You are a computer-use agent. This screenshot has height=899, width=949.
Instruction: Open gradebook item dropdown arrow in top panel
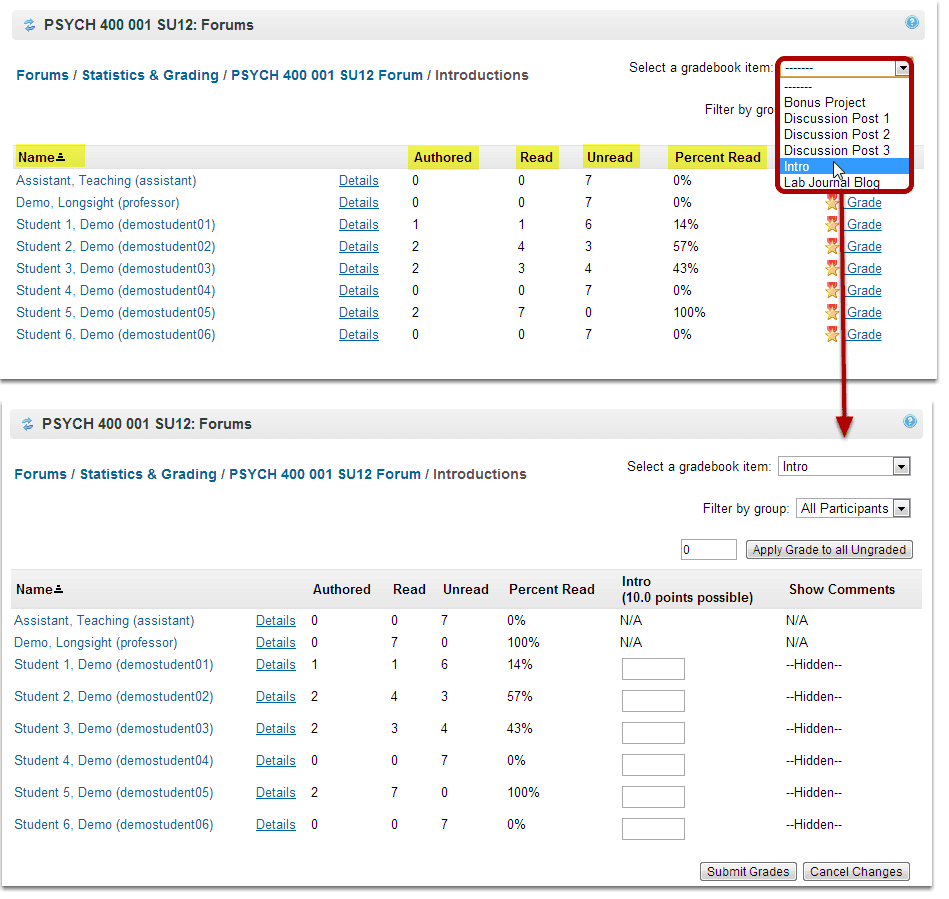coord(902,68)
